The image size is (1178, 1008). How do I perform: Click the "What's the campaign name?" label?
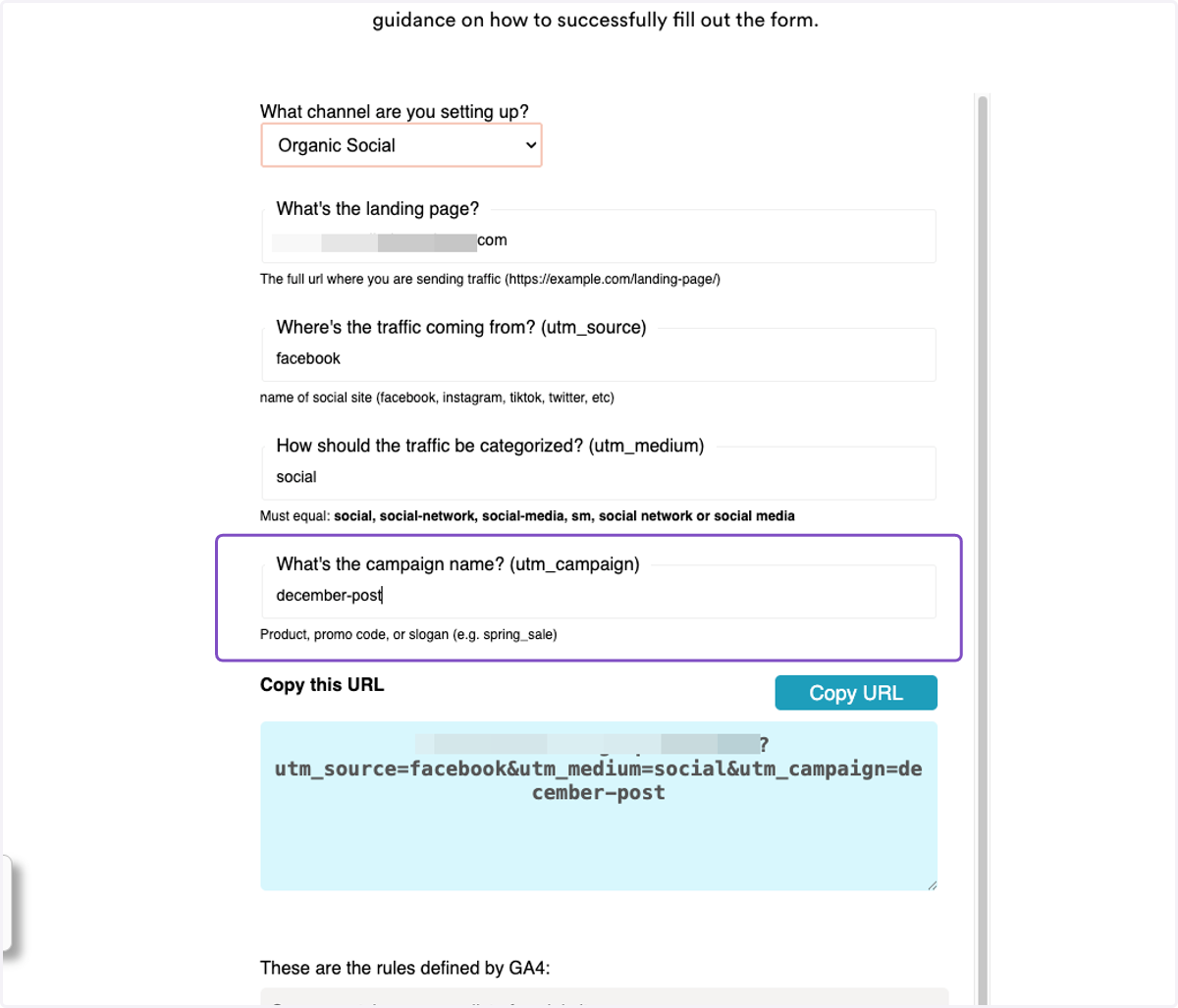click(457, 564)
